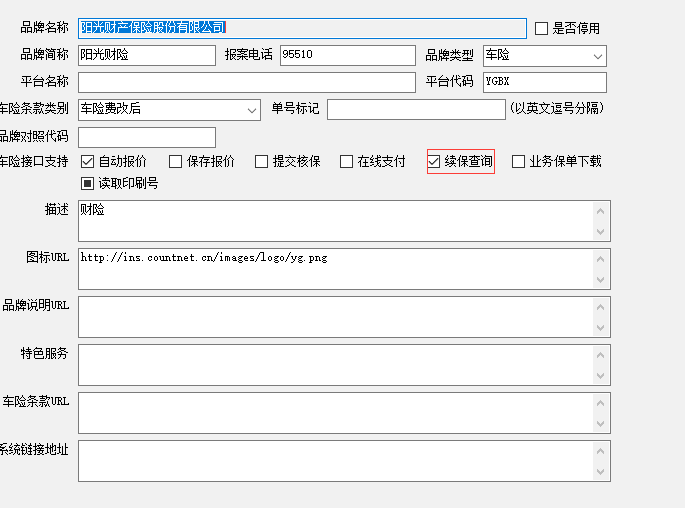The width and height of the screenshot is (685, 508).
Task: Click the 系统链接地址 scrollbar up arrow
Action: click(x=601, y=451)
